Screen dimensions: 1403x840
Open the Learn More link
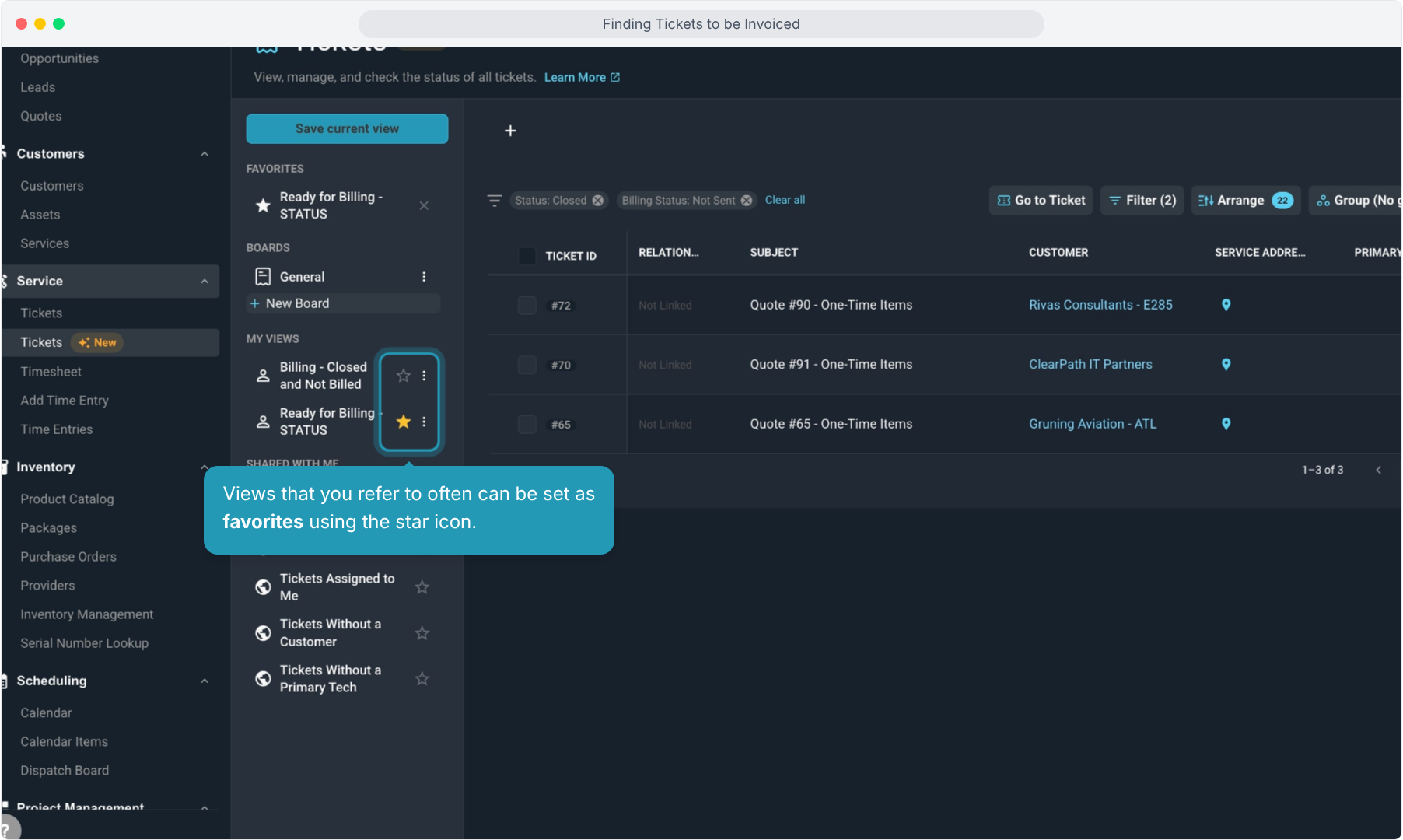(x=582, y=78)
